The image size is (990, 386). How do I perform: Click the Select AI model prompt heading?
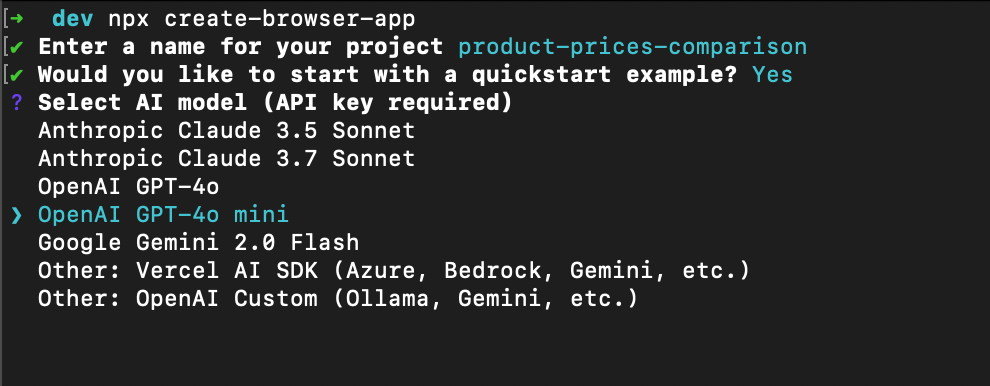pos(275,103)
